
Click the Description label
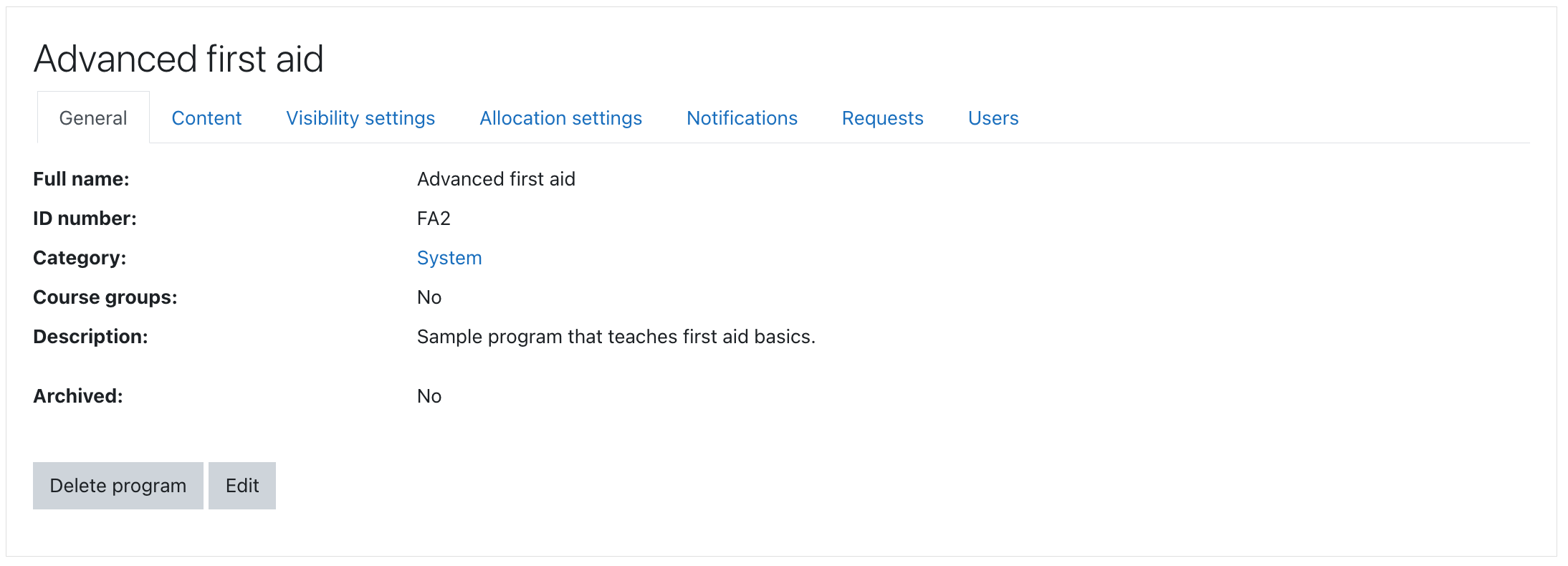(x=90, y=337)
